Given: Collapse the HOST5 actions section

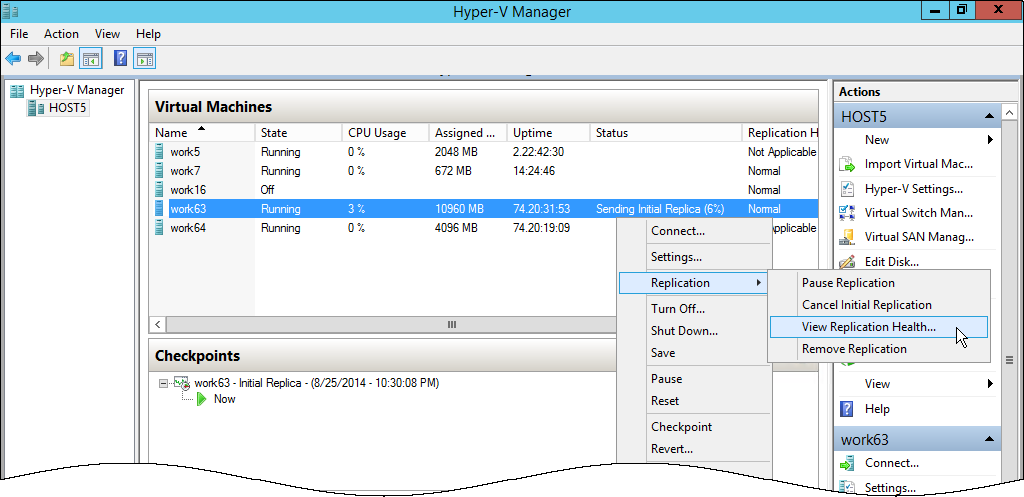Looking at the screenshot, I should 988,116.
